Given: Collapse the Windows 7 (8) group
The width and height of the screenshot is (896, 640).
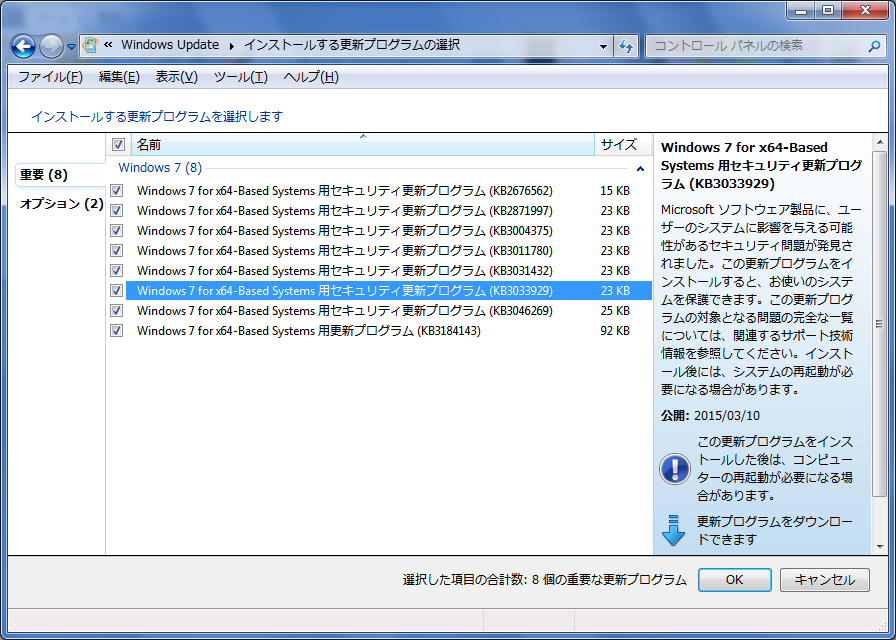Looking at the screenshot, I should tap(640, 169).
